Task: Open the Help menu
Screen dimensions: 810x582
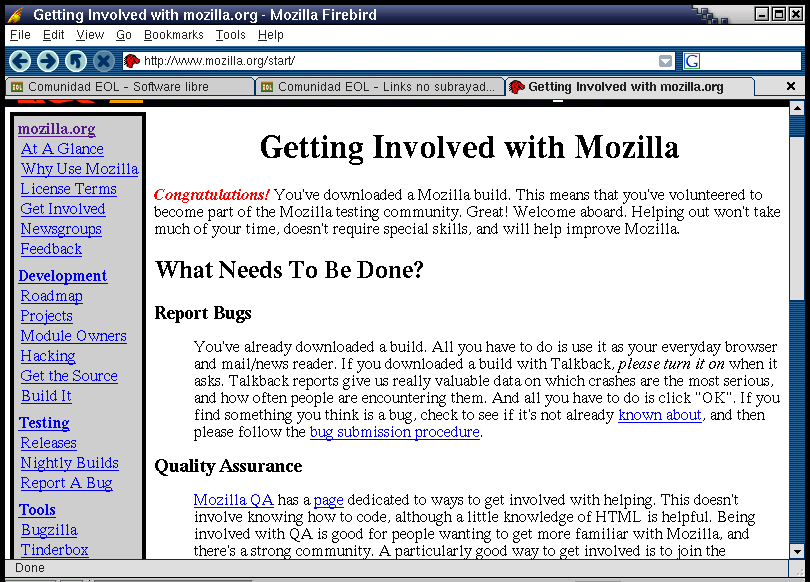Action: point(271,35)
